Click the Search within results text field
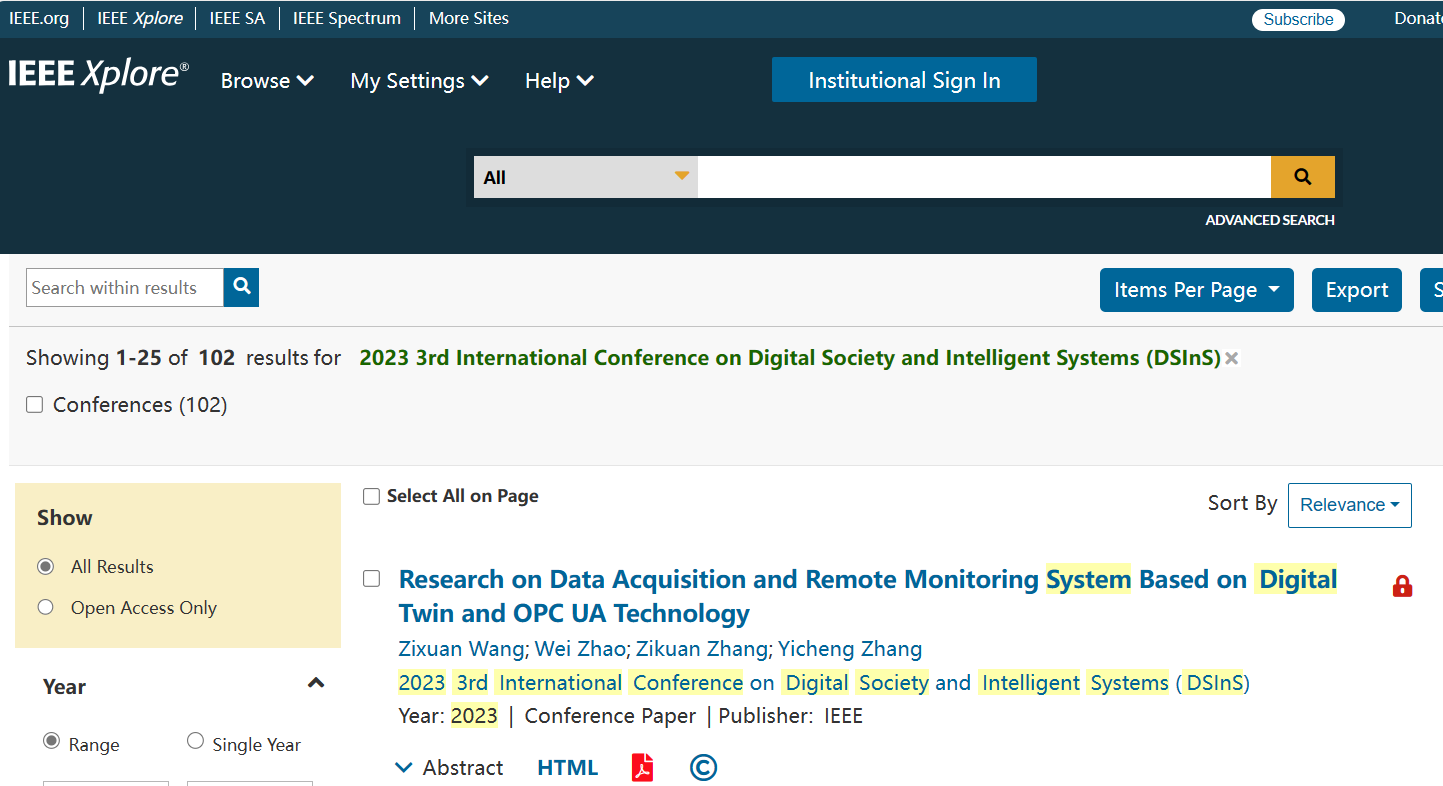 pyautogui.click(x=125, y=288)
